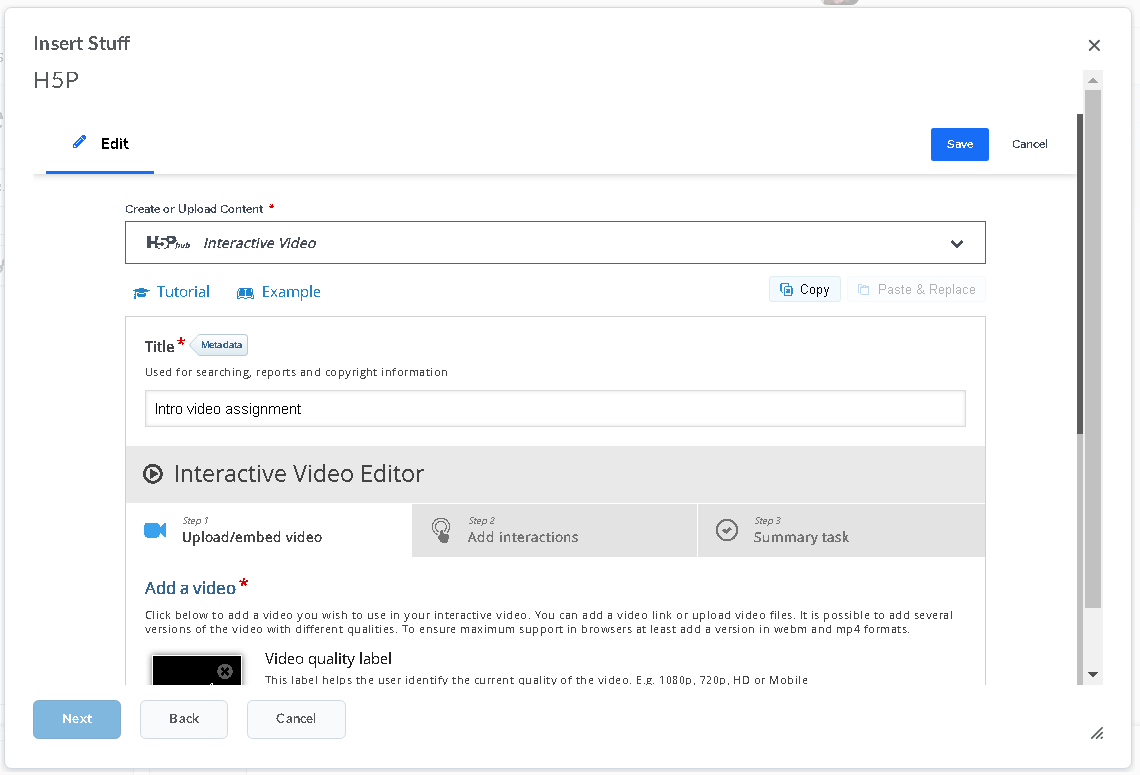This screenshot has width=1140, height=775.
Task: Click the Paste & Replace button
Action: [x=916, y=289]
